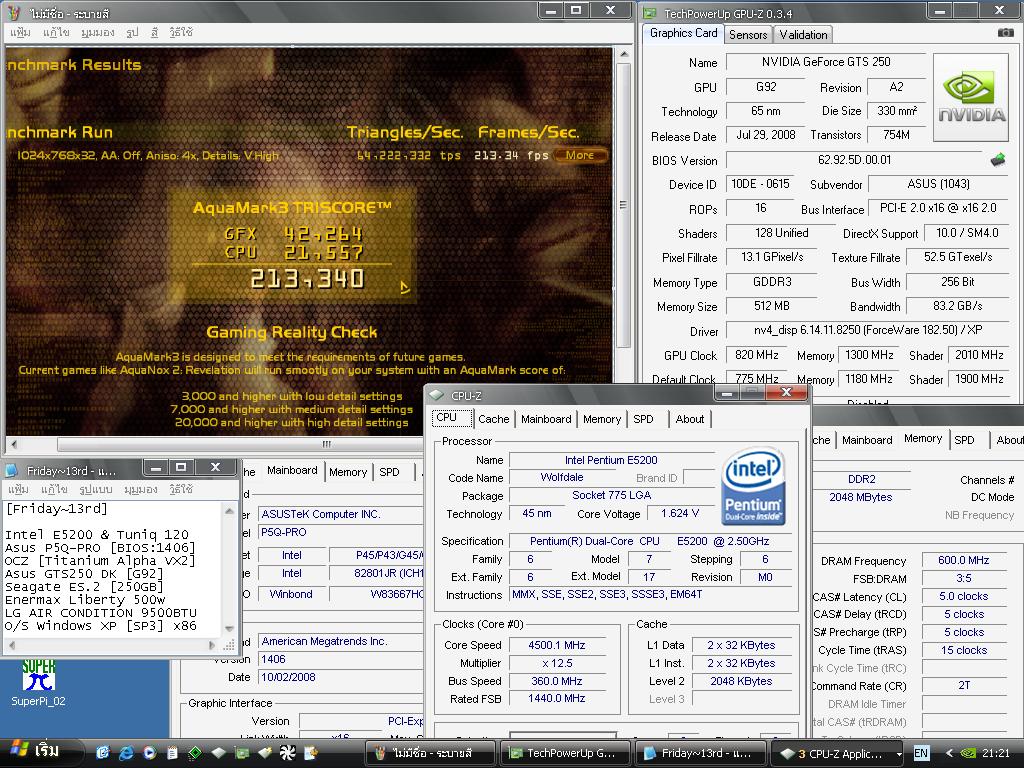
Task: Select the Graphics Card tab in GPU-Z
Action: [683, 33]
